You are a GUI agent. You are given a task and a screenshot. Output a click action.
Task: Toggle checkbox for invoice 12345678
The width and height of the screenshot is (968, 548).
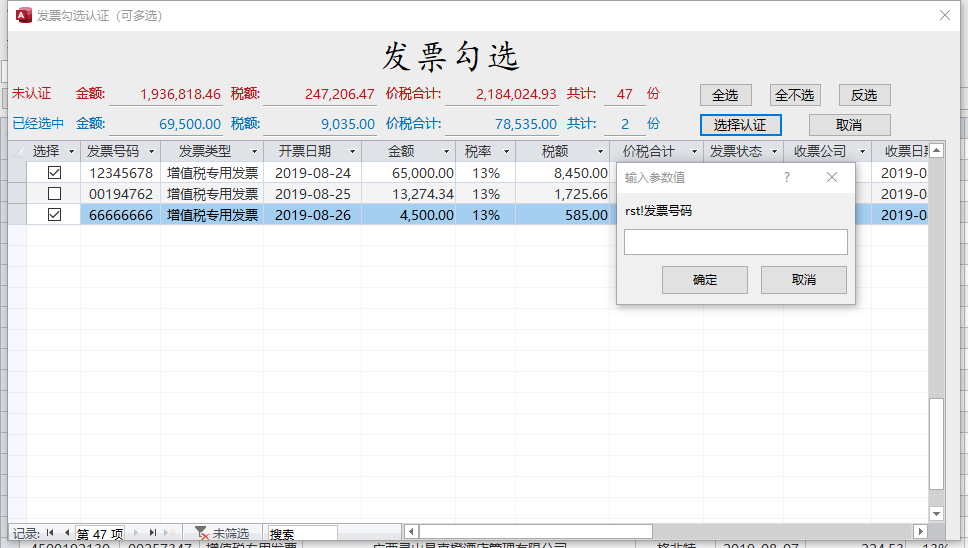pos(54,173)
